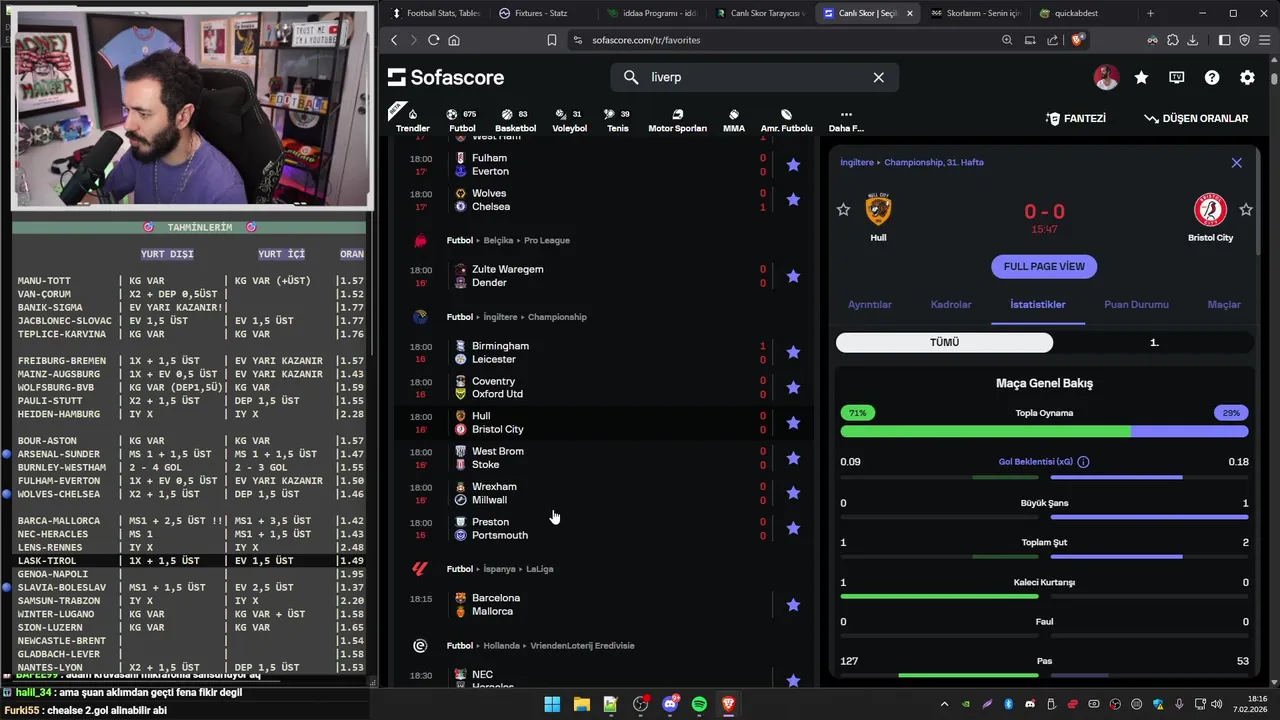Open the browser hamburger main menu
This screenshot has height=720, width=1280.
(x=1265, y=40)
